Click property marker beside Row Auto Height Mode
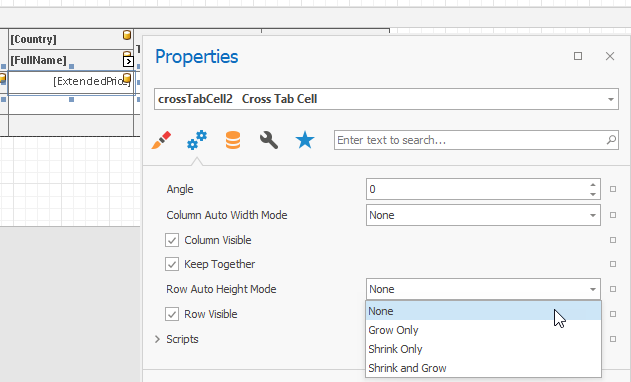631x382 pixels. click(x=613, y=289)
